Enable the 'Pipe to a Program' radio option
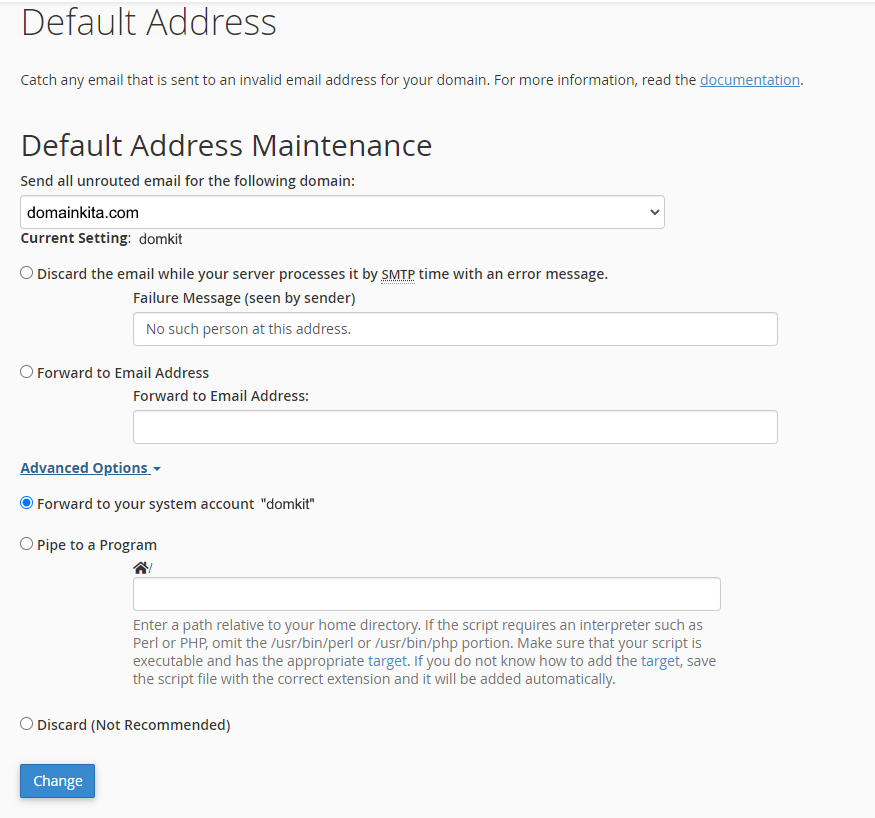The width and height of the screenshot is (875, 818). pos(27,544)
